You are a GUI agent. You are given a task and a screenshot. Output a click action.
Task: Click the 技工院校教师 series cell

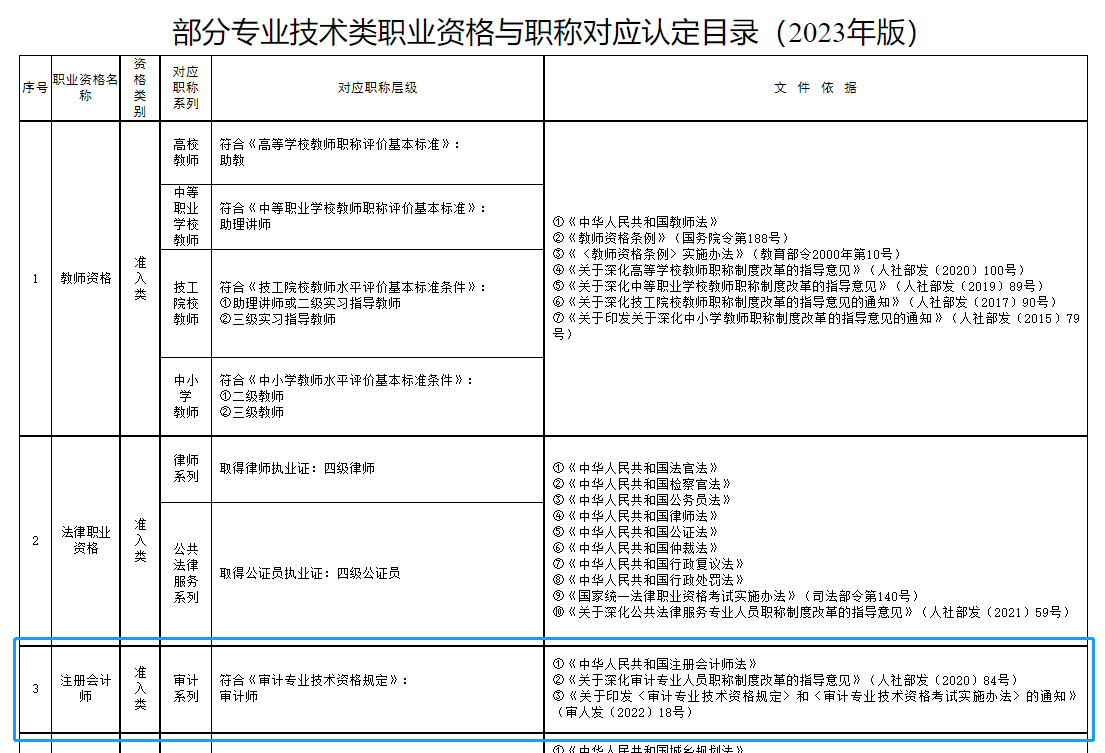tap(186, 303)
